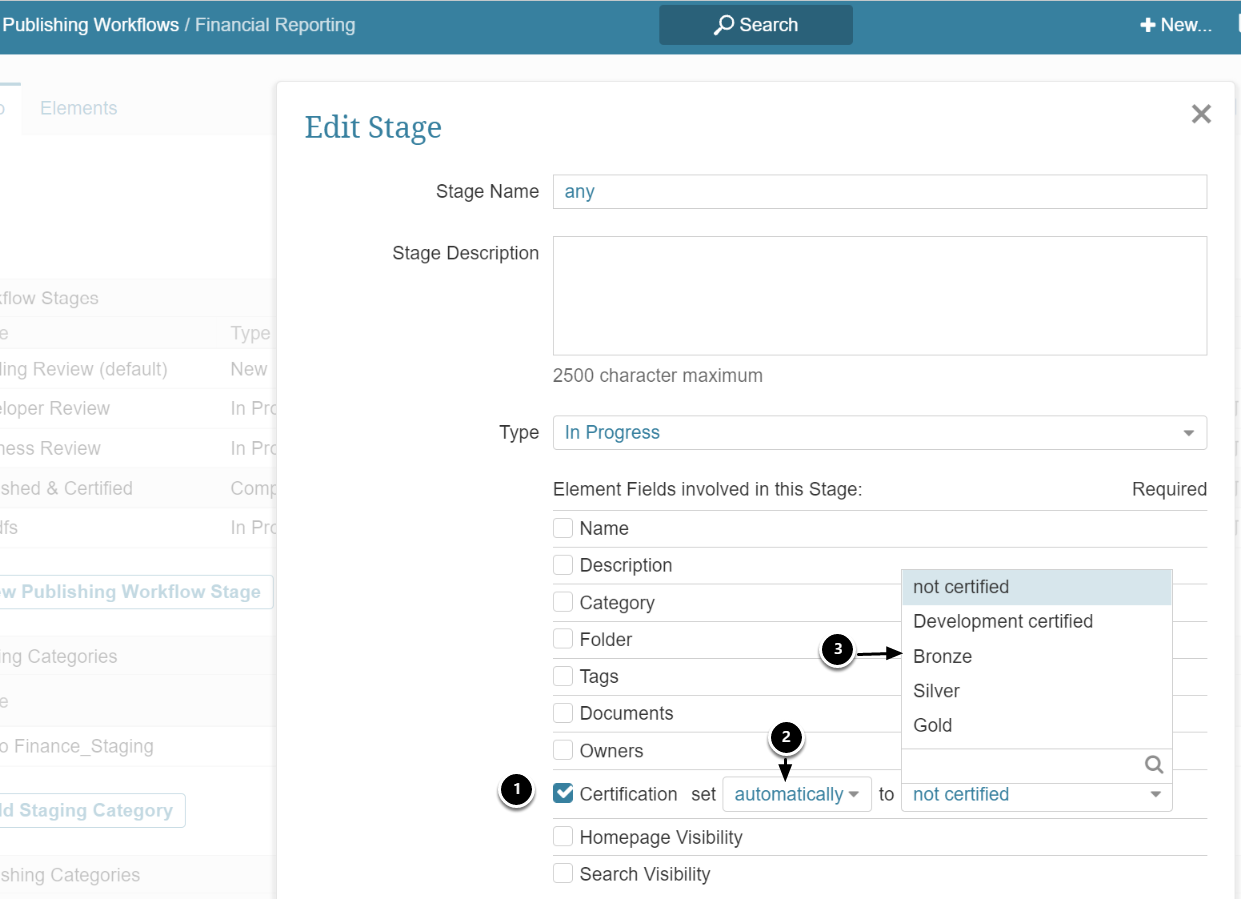Select Bronze certification level
Image resolution: width=1241 pixels, height=899 pixels.
point(942,657)
